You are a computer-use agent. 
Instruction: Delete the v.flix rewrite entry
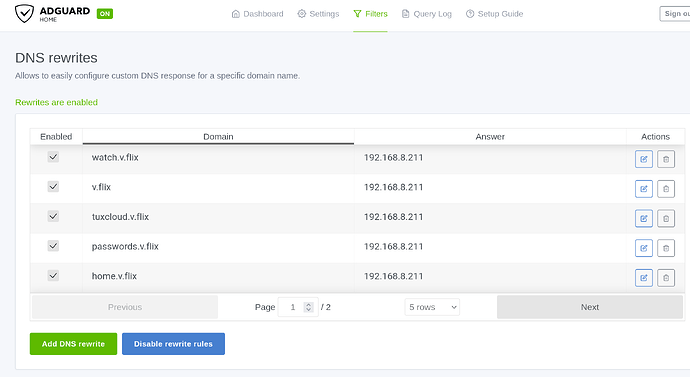pyautogui.click(x=666, y=189)
